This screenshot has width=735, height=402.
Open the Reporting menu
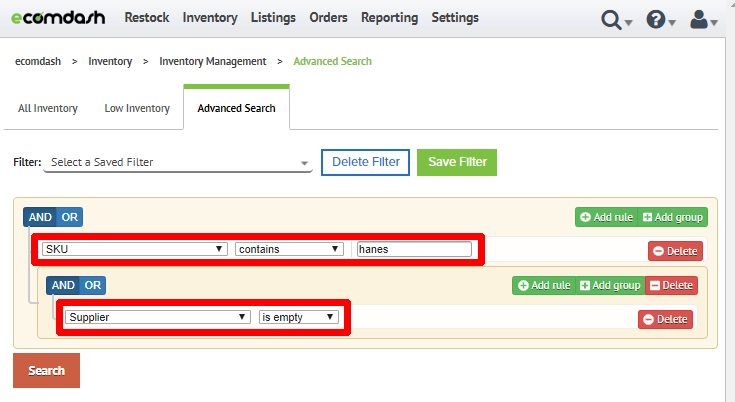(390, 18)
